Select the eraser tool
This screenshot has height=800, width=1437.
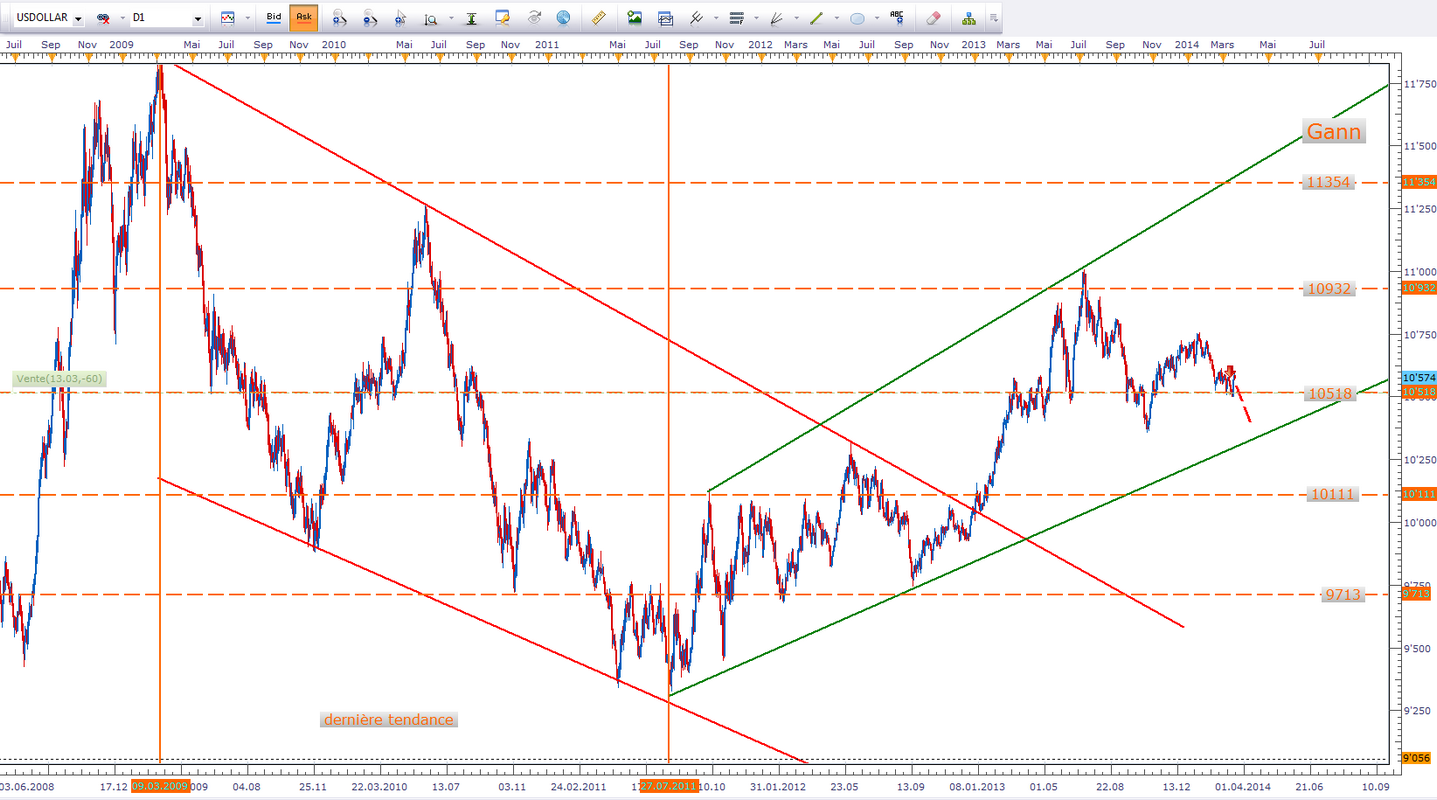(x=933, y=18)
